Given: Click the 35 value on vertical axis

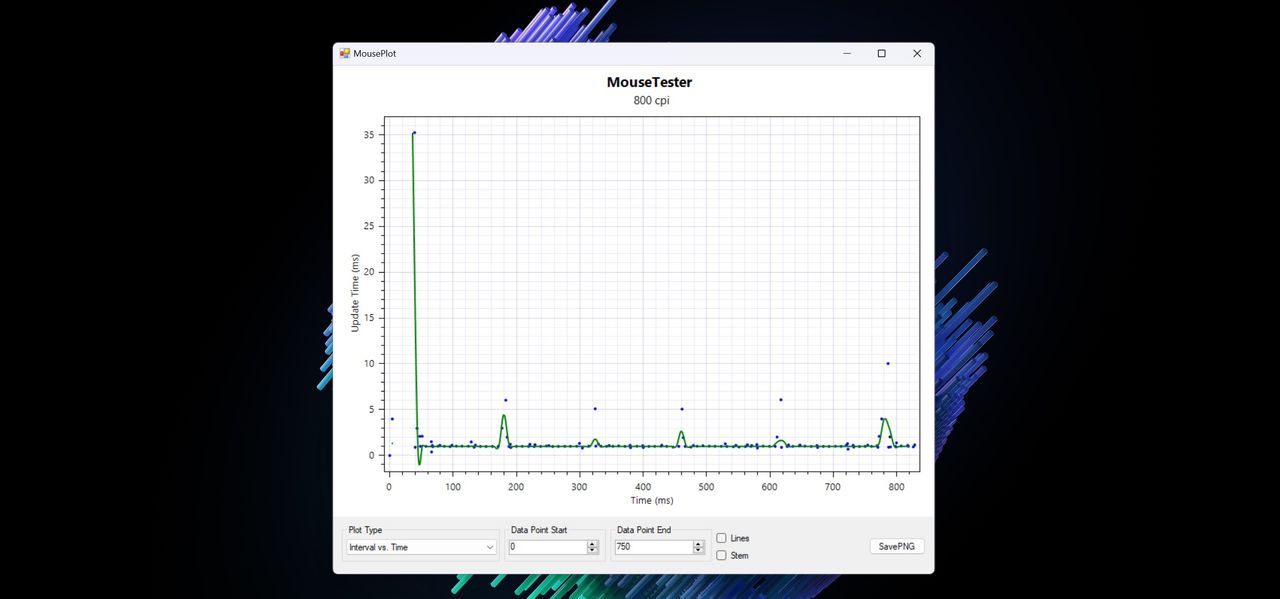Looking at the screenshot, I should [x=369, y=135].
